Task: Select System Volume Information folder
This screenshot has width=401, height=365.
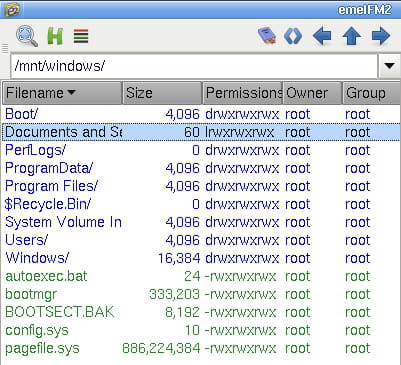Action: pyautogui.click(x=63, y=222)
